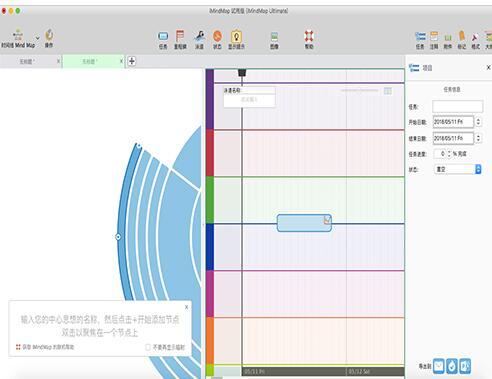Add a new tab with plus button
Screen dimensions: 492x379
click(132, 61)
